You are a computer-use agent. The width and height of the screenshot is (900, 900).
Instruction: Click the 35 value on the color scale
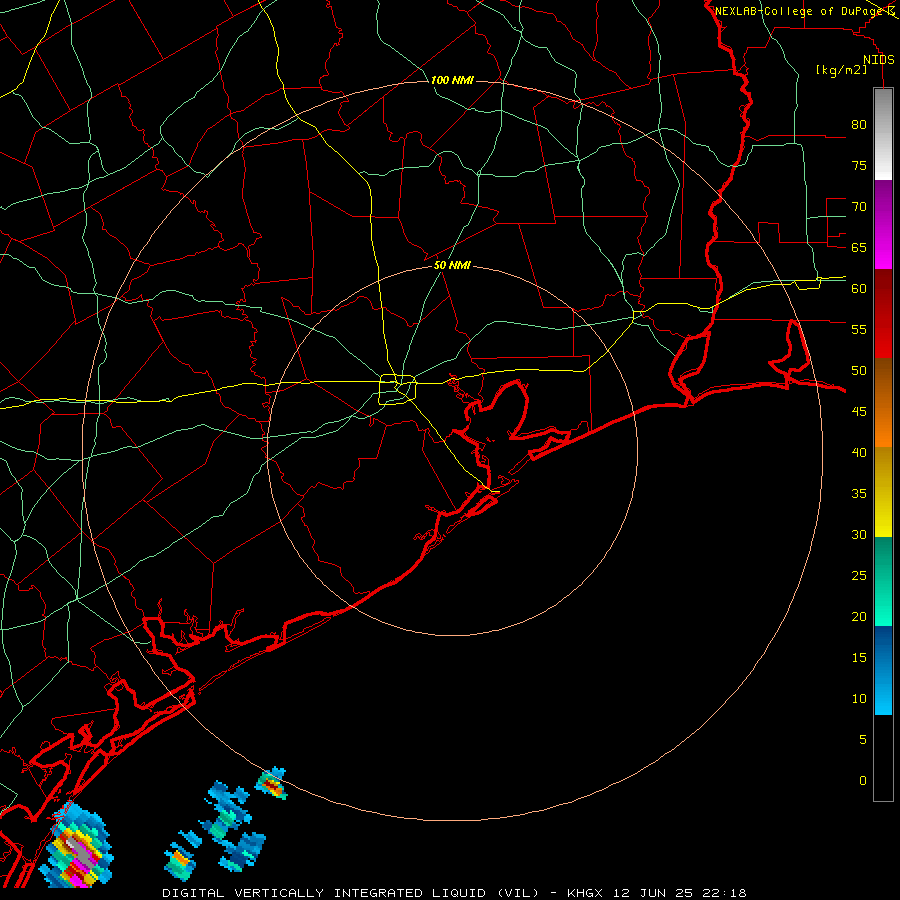(x=859, y=494)
